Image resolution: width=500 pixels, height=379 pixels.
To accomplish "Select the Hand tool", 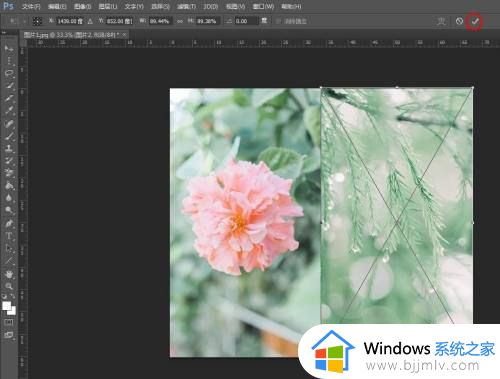I will pos(9,274).
